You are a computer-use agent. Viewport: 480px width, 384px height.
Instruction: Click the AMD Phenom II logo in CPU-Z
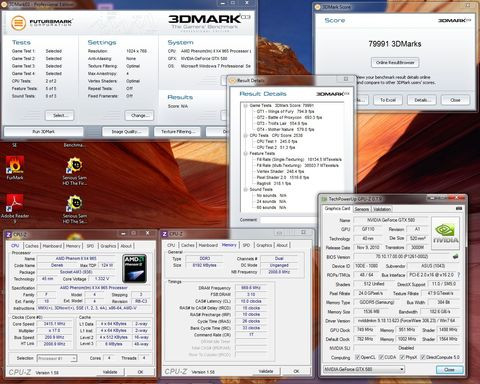pyautogui.click(x=135, y=268)
